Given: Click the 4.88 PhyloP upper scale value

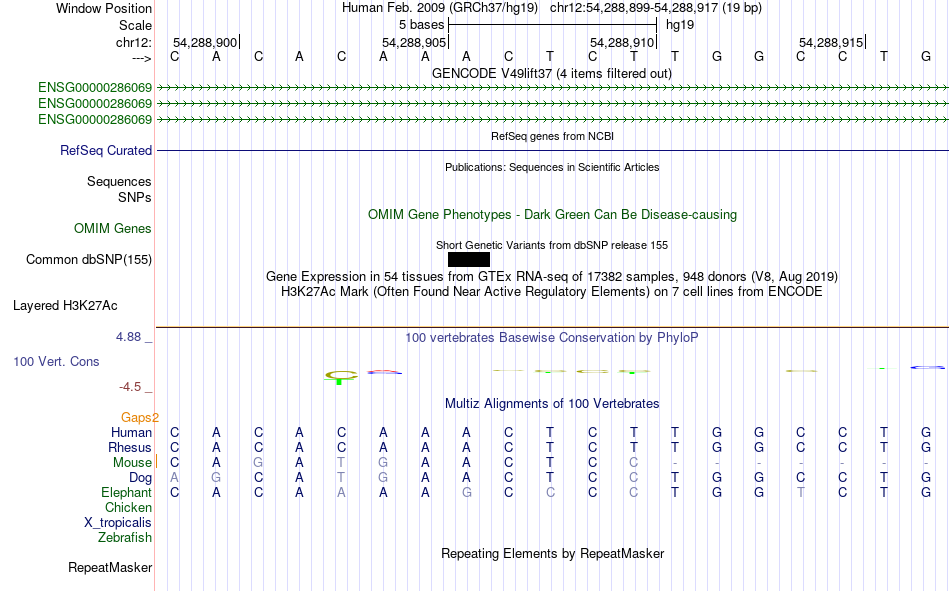Looking at the screenshot, I should pos(128,336).
